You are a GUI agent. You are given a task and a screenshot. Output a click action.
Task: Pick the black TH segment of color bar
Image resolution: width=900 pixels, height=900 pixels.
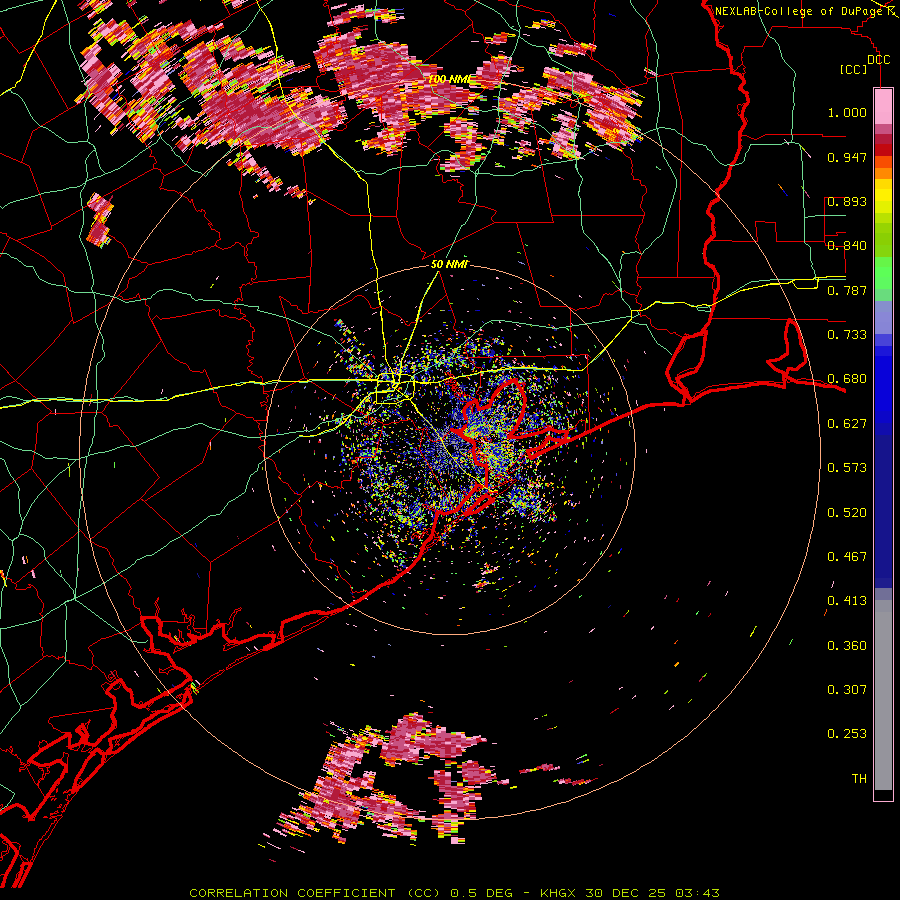coord(883,795)
